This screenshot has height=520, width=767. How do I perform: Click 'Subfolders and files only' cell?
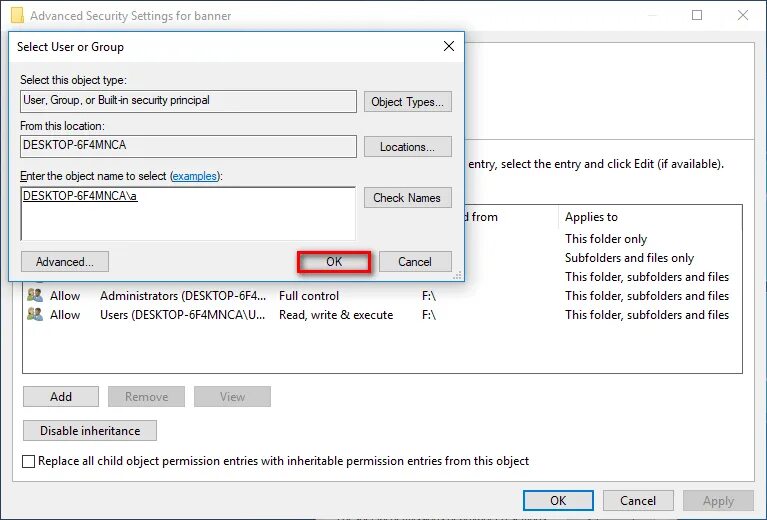point(629,258)
